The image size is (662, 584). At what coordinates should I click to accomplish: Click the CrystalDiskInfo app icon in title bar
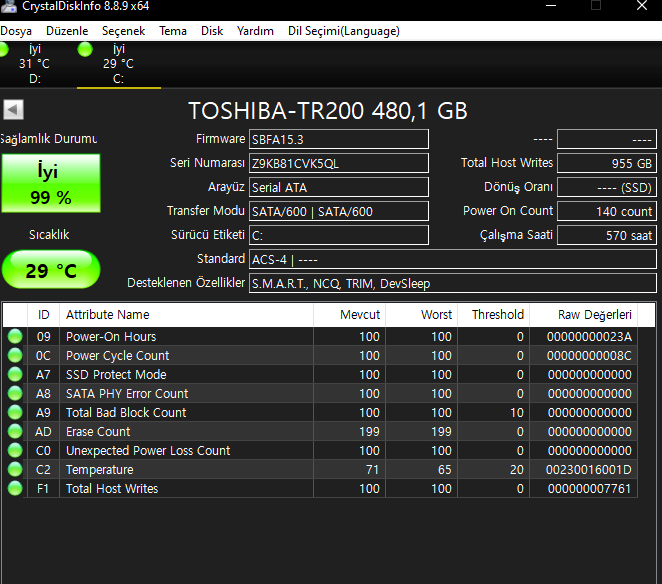pos(8,6)
